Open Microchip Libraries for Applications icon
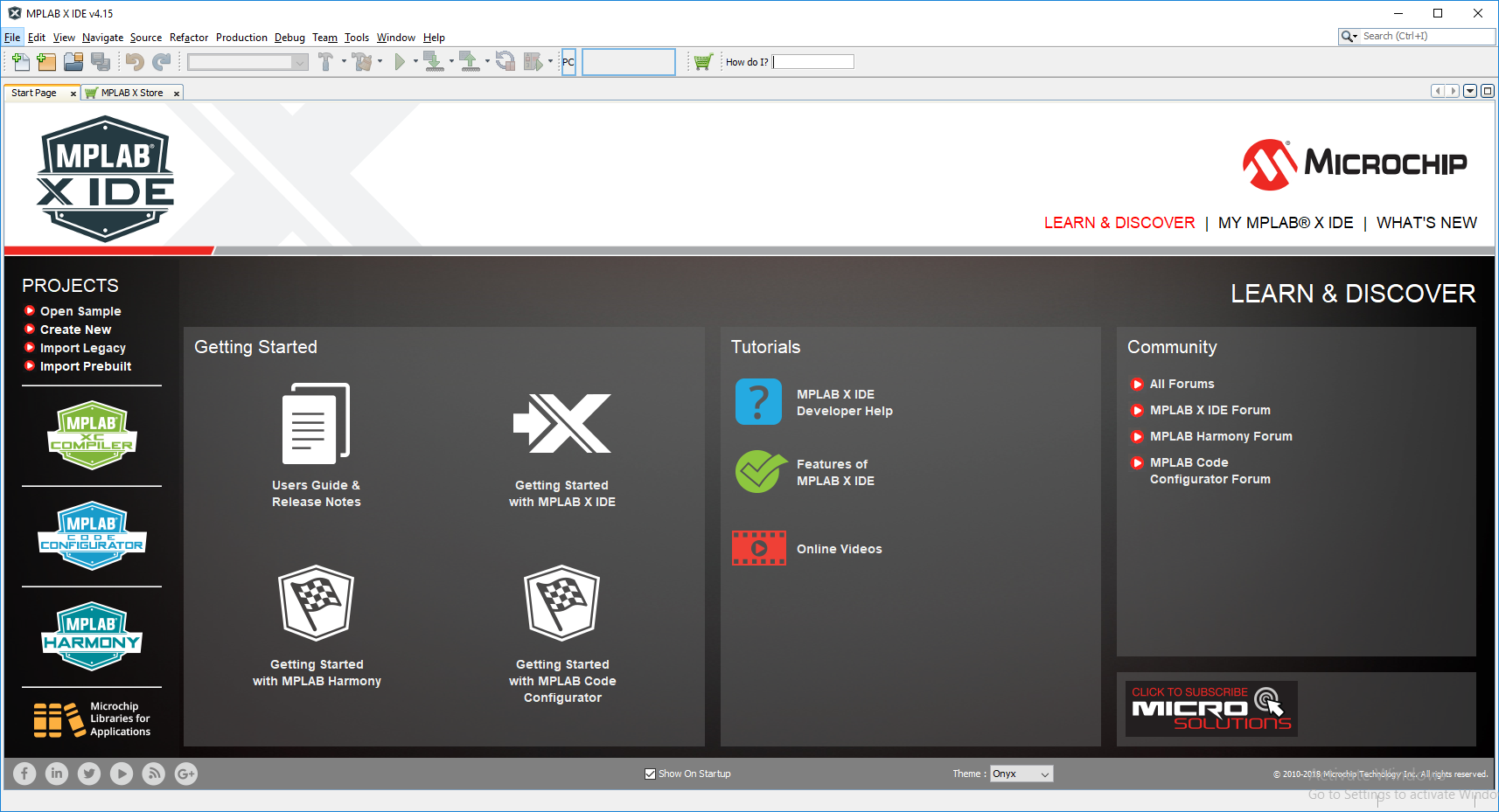This screenshot has height=812, width=1499. pyautogui.click(x=92, y=719)
